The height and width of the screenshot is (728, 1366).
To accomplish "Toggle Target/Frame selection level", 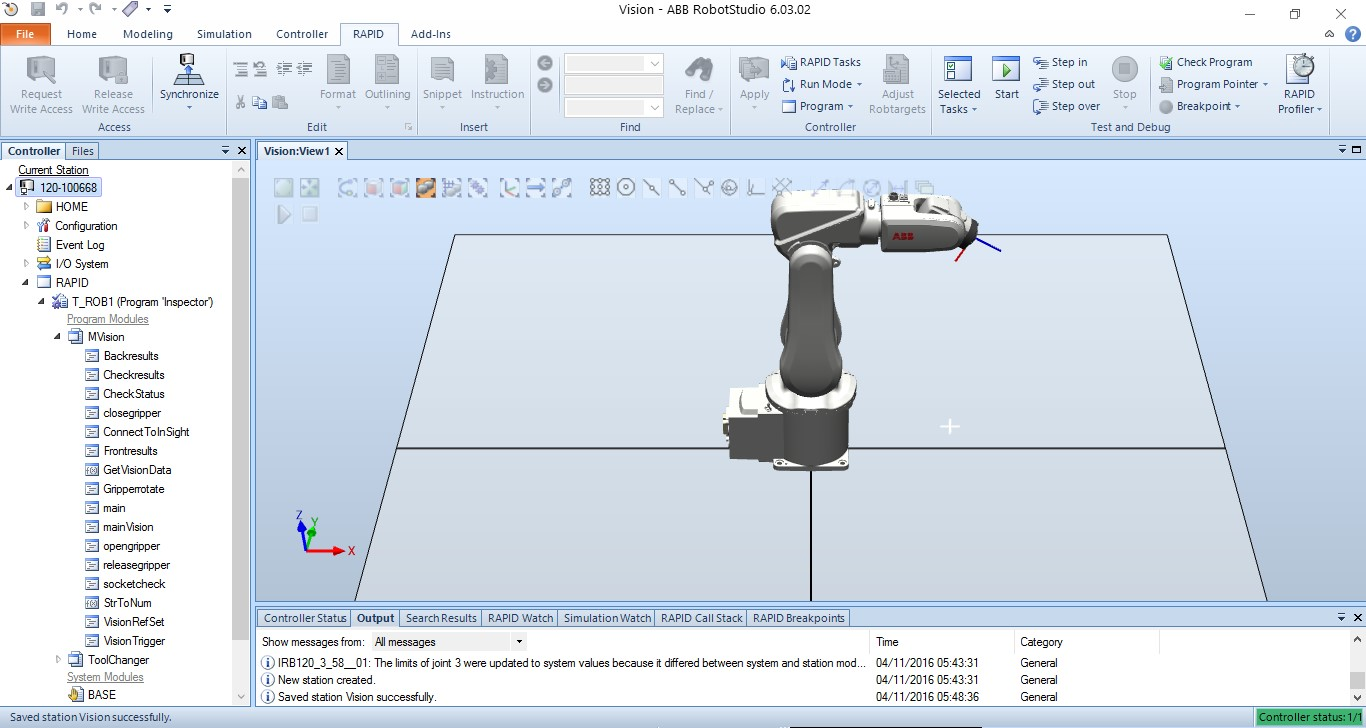I will pyautogui.click(x=509, y=187).
